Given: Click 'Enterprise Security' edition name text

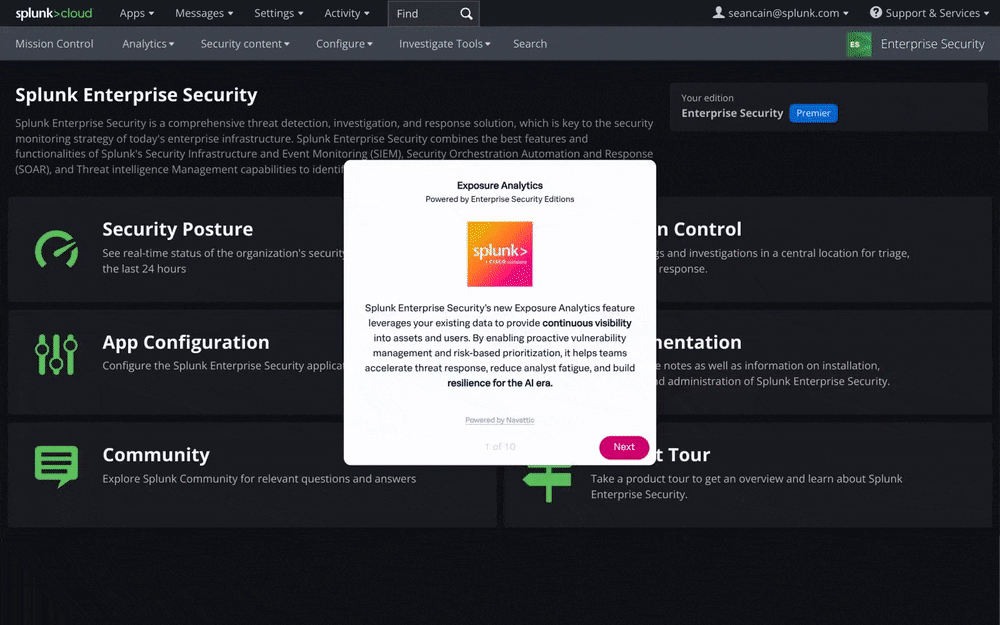Looking at the screenshot, I should [x=732, y=114].
